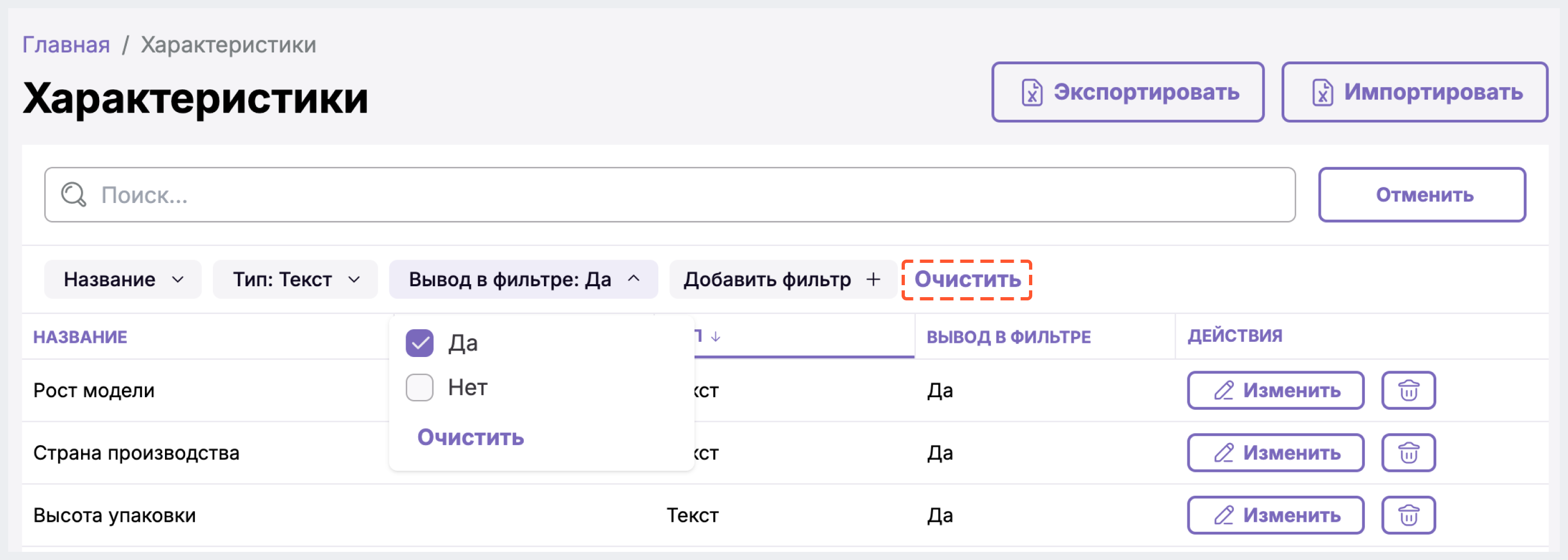Focus the Поиск search field
Image resolution: width=1568 pixels, height=560 pixels.
[670, 195]
